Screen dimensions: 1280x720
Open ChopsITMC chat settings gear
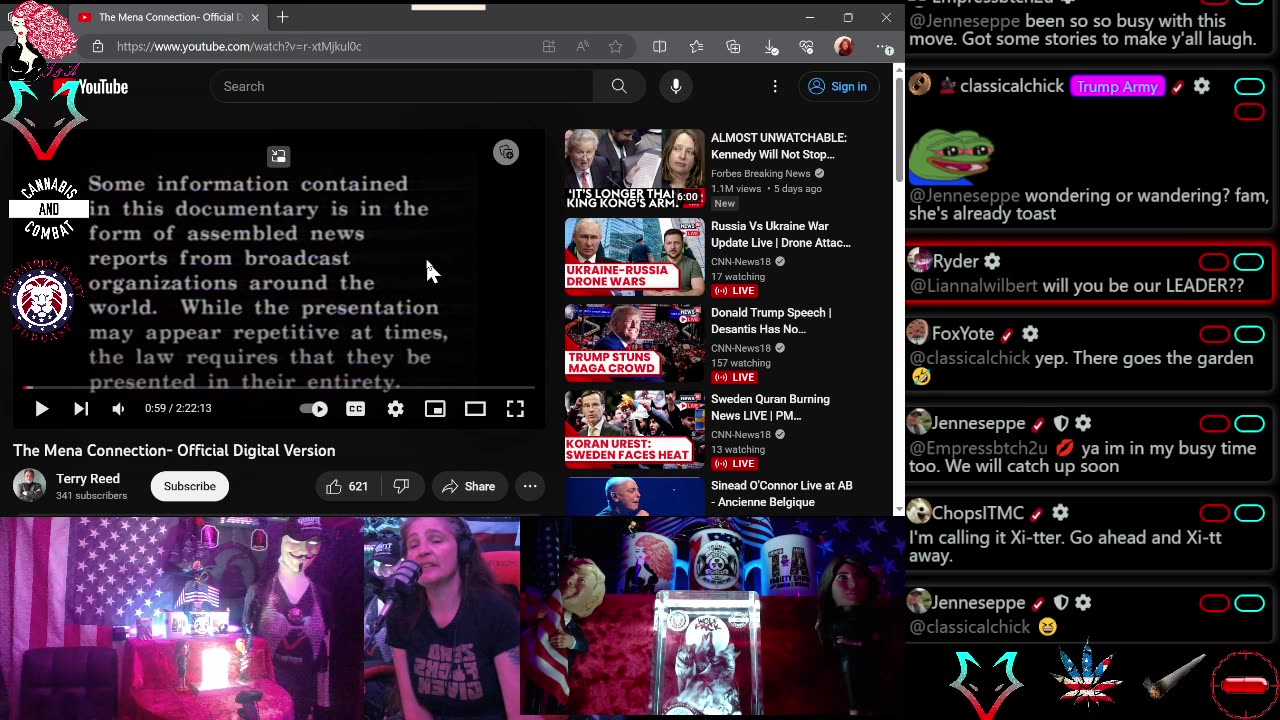1060,513
